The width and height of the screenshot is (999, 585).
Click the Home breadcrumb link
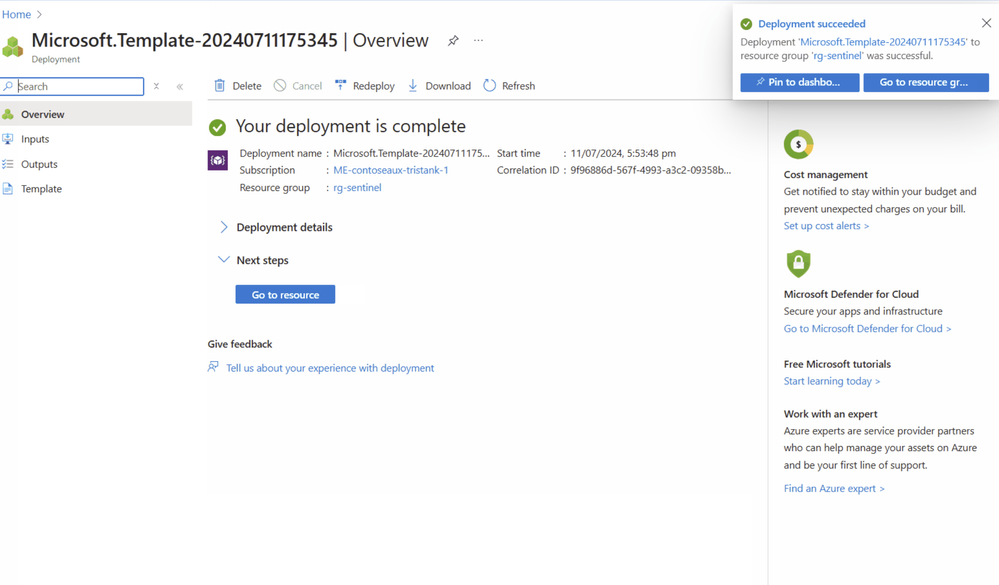[x=16, y=14]
